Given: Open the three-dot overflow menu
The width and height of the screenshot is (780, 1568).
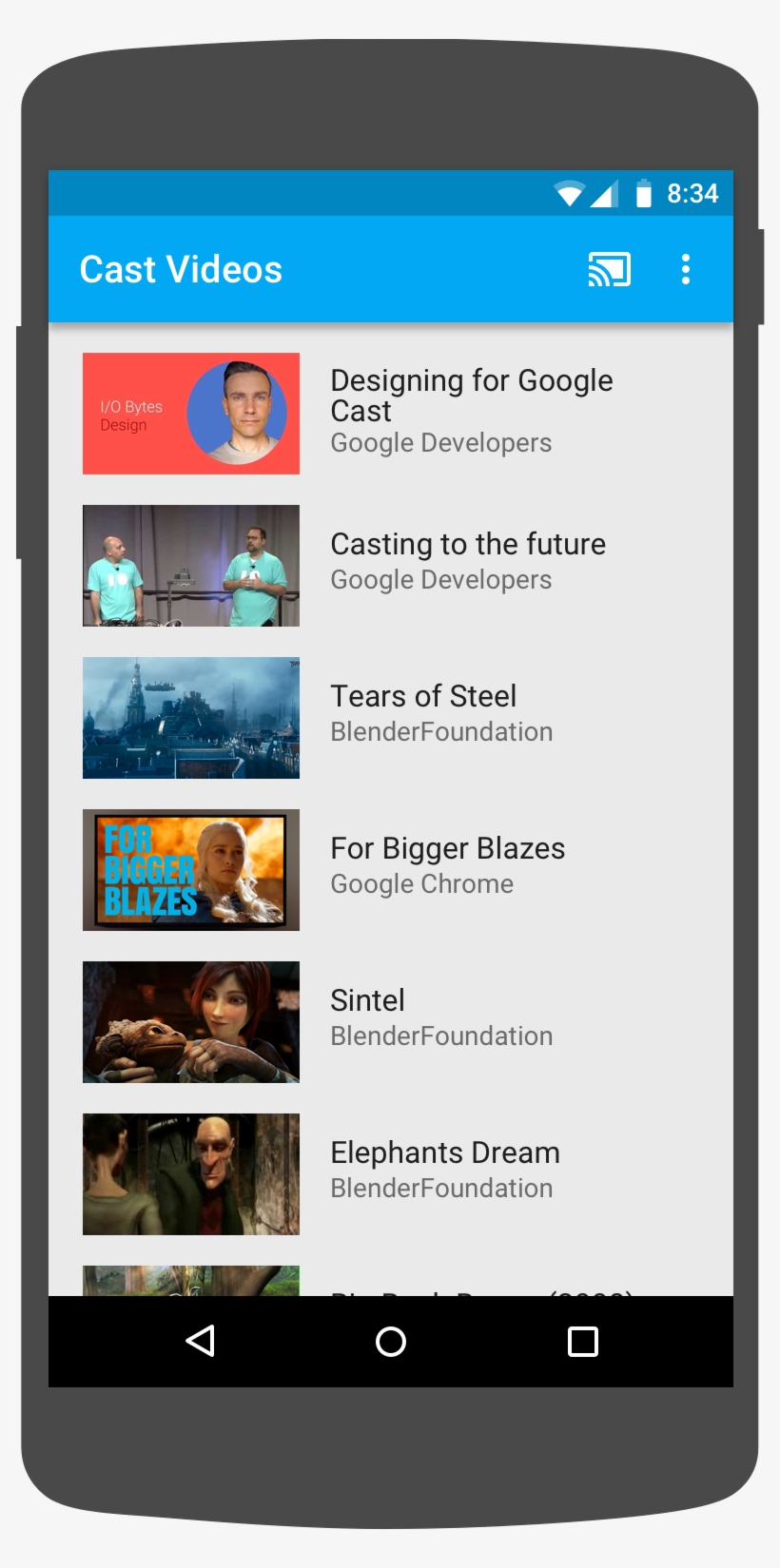Looking at the screenshot, I should (x=685, y=270).
